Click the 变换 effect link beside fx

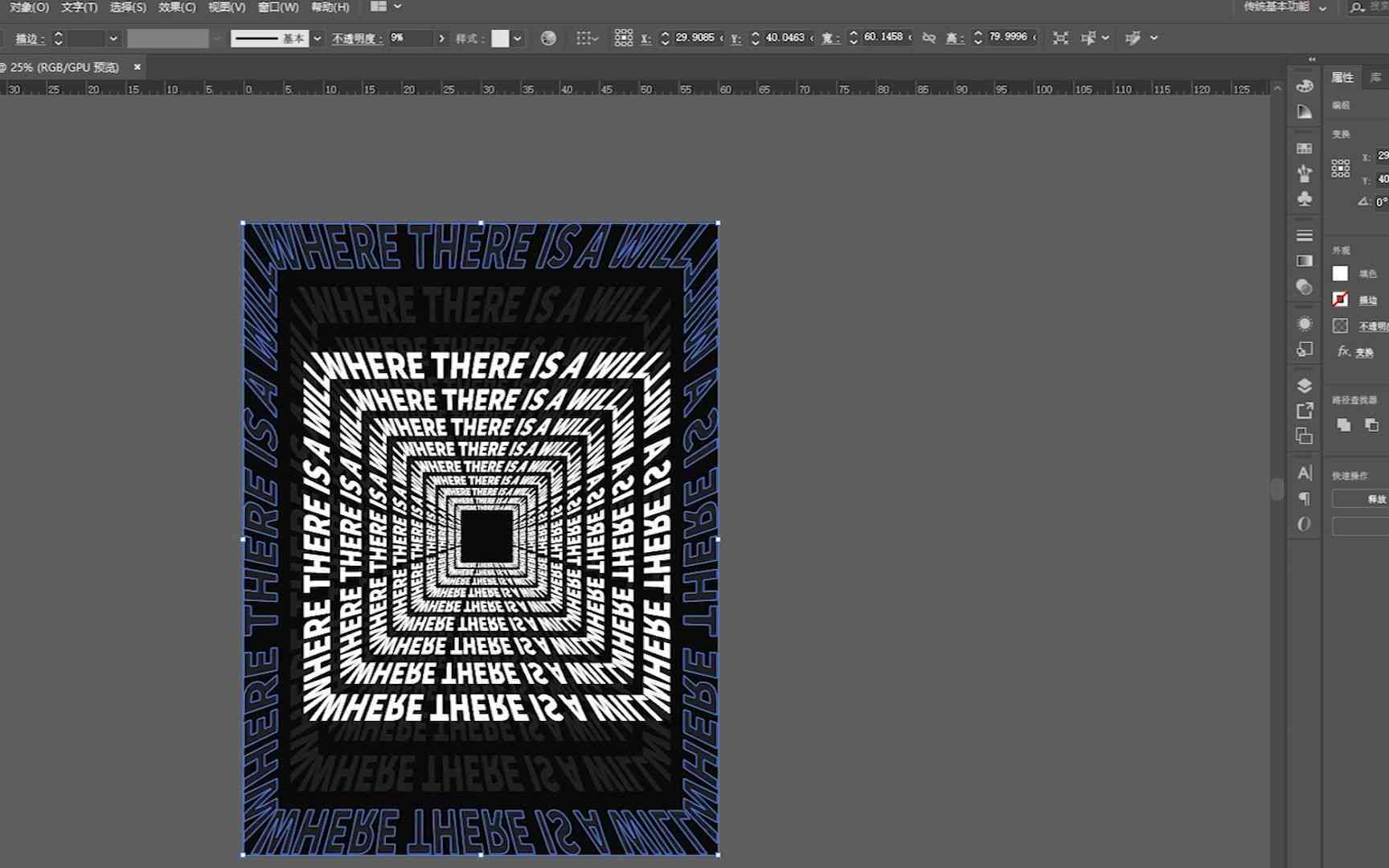1364,352
